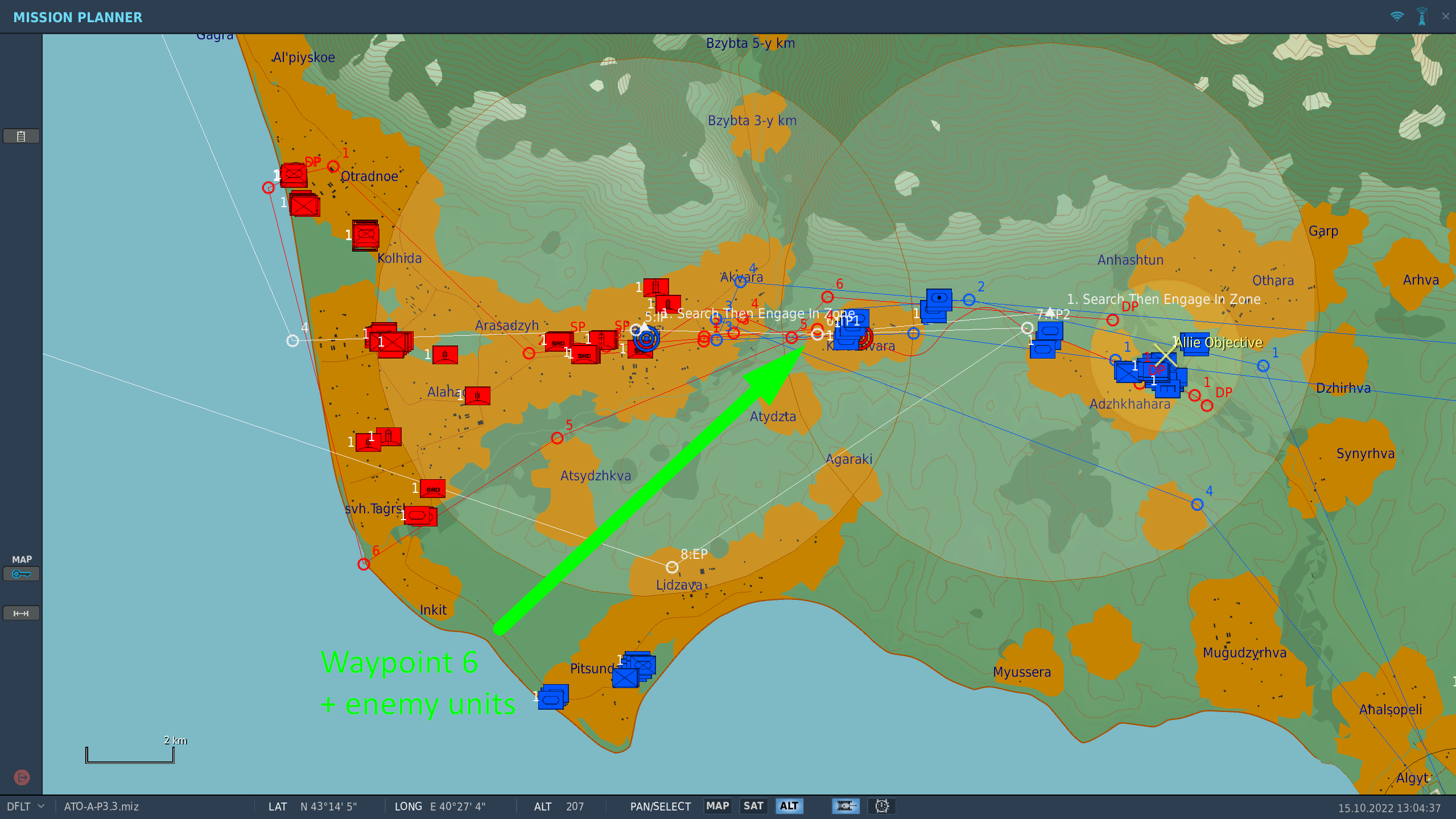The height and width of the screenshot is (819, 1456).
Task: Click the Bzybta 3-y km label
Action: tap(752, 121)
